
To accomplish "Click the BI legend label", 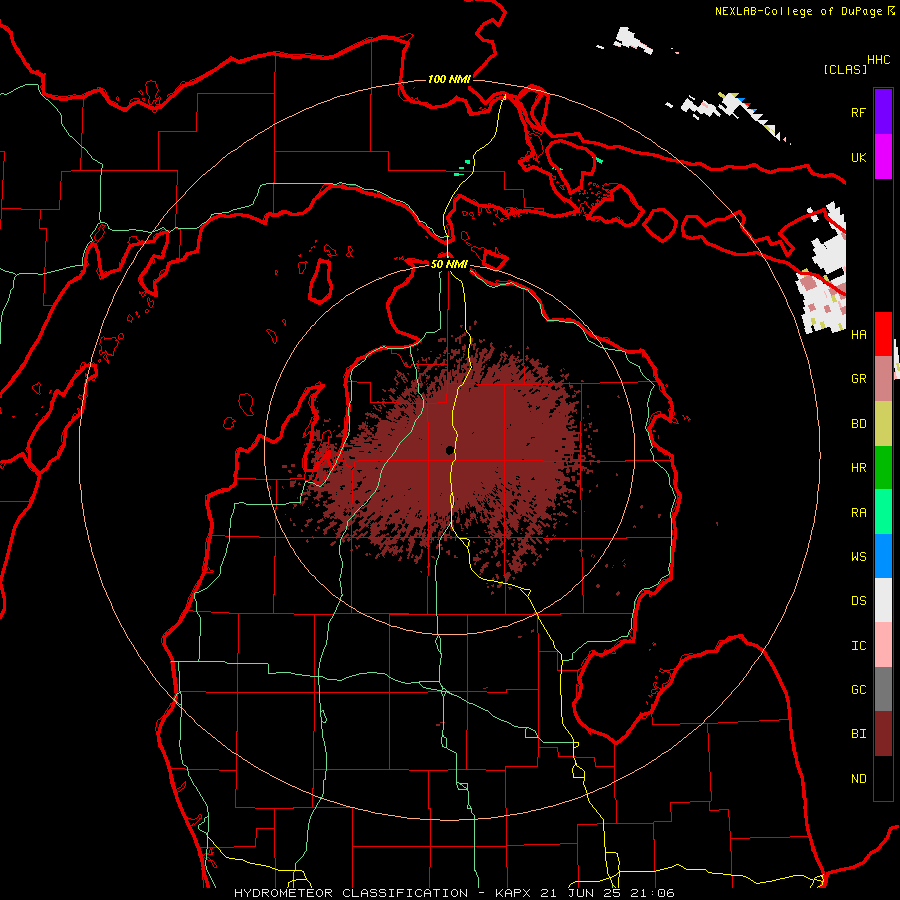I will [858, 734].
